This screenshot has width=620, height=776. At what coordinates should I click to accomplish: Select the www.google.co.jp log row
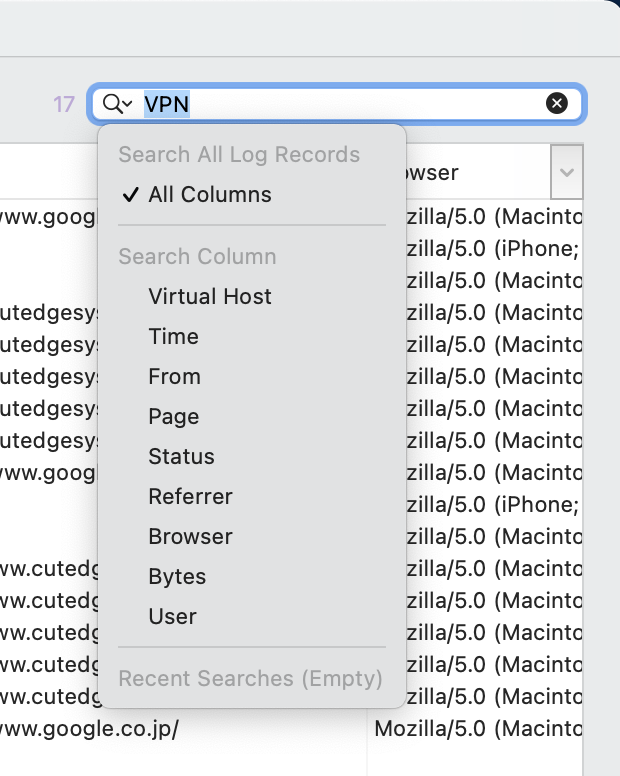point(90,728)
